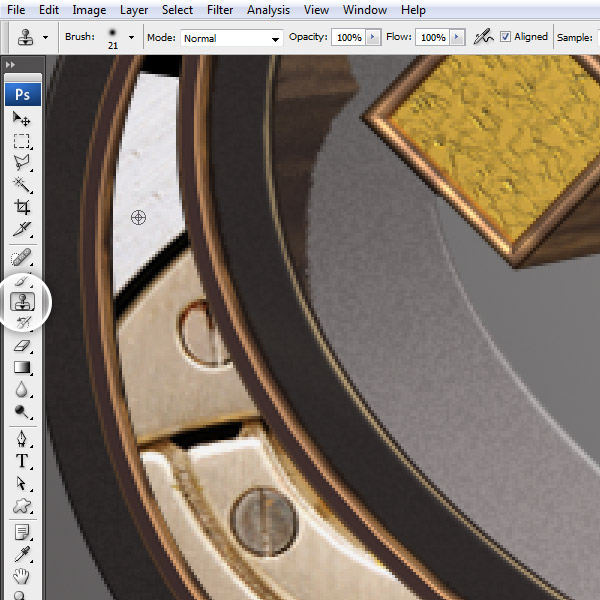Select the Blur tool

click(21, 390)
